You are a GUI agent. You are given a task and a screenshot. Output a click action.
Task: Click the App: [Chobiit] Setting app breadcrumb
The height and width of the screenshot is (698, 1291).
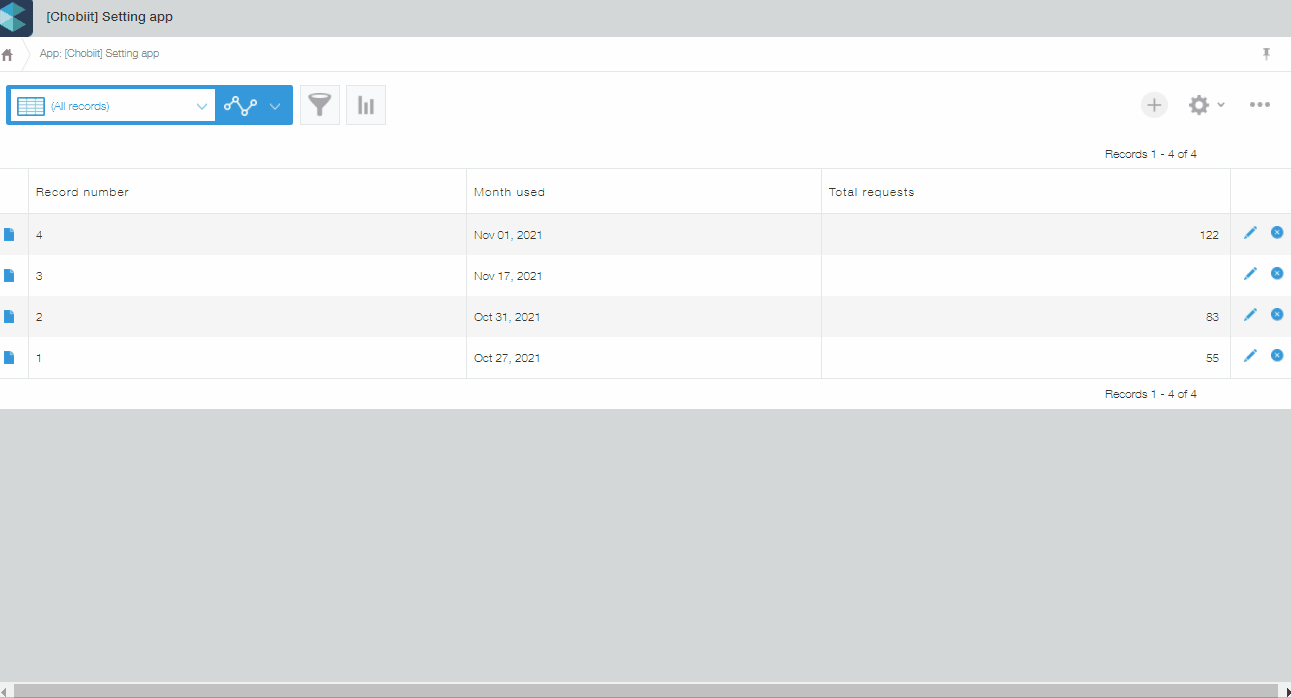99,54
